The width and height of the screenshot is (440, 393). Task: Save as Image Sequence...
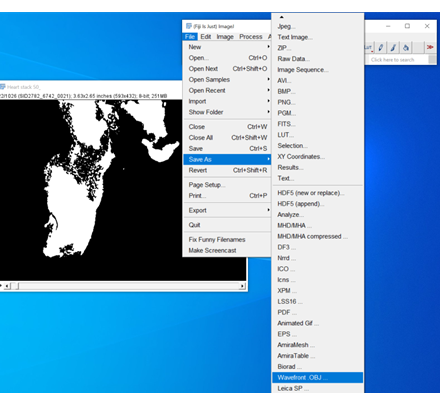point(318,70)
